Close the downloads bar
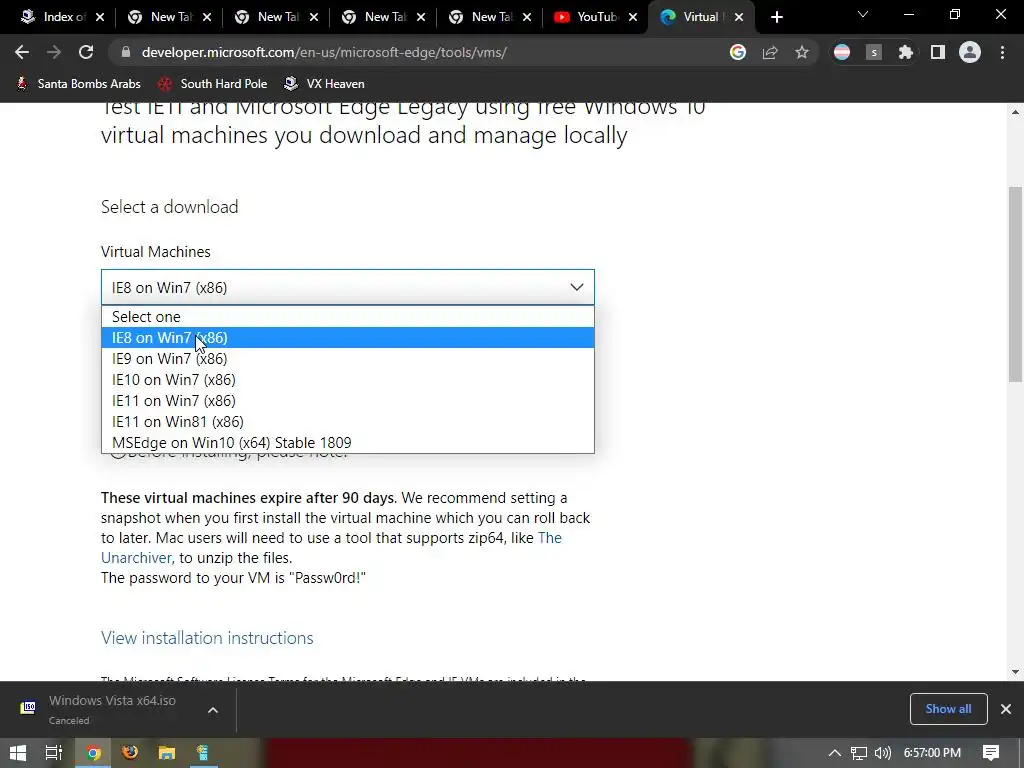1024x768 pixels. [x=1006, y=709]
